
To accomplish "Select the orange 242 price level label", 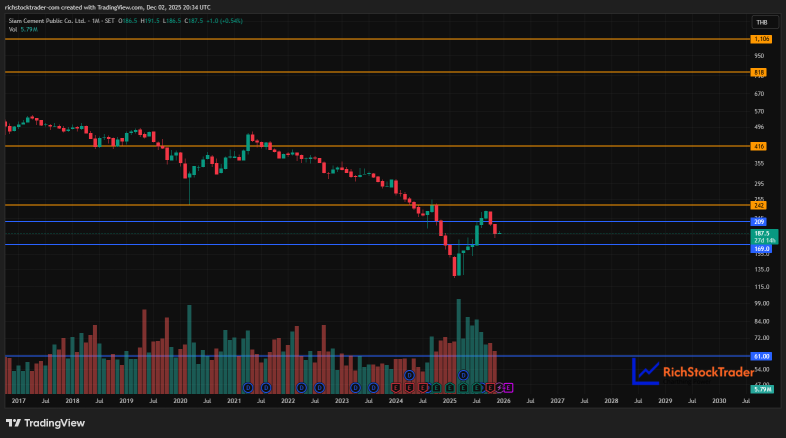I will (x=759, y=205).
